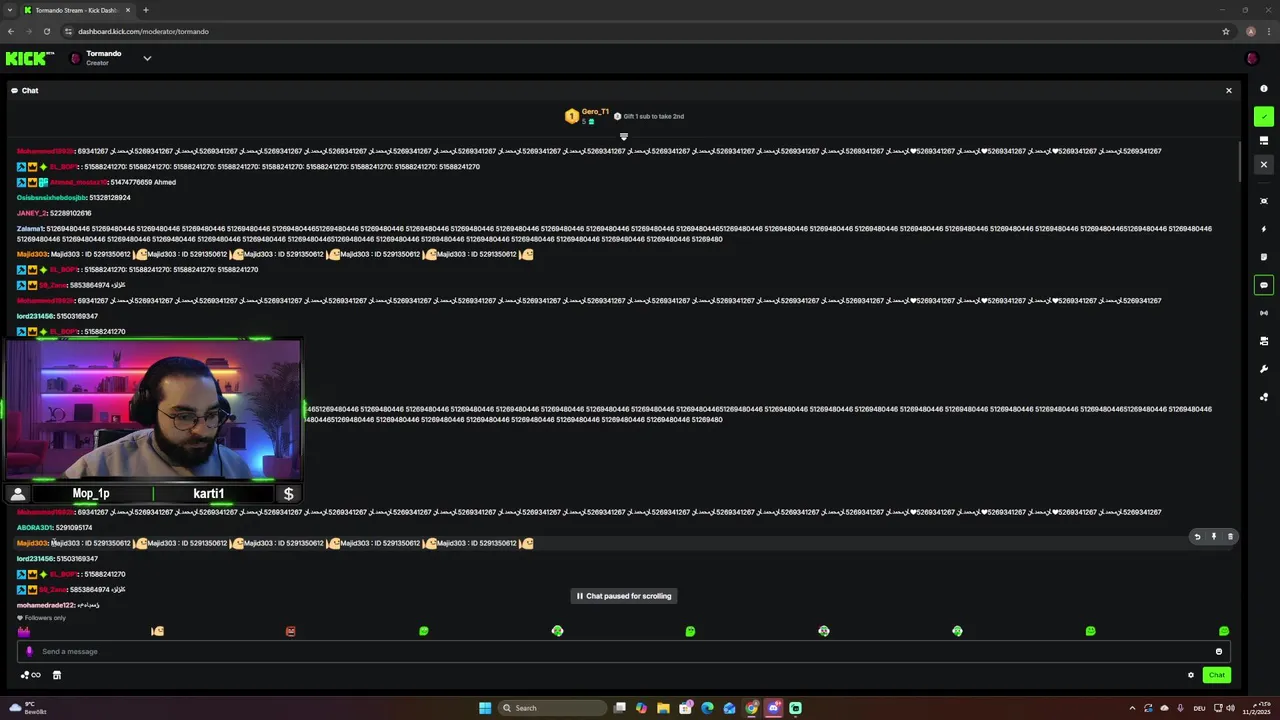Click the '52289102616' message by JANEY_2
Viewport: 1280px width, 720px height.
71,213
